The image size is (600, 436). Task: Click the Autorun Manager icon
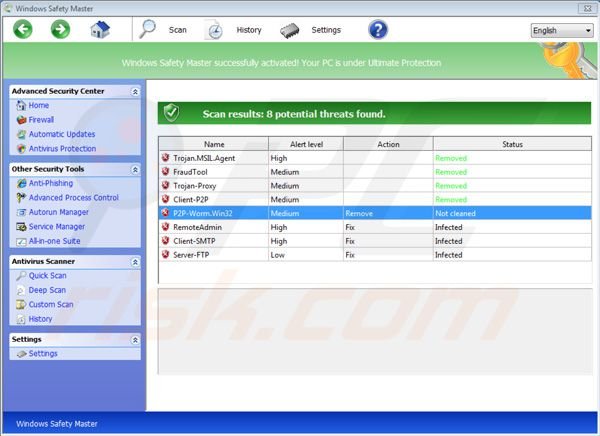tap(21, 212)
